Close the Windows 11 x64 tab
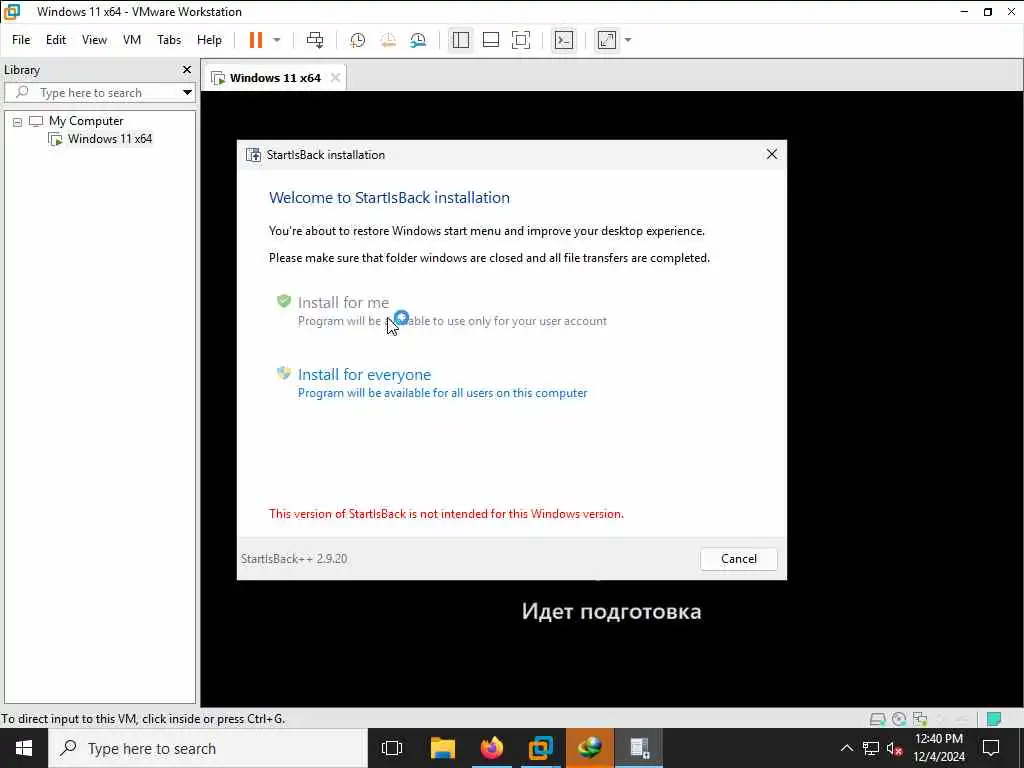Screen dimensions: 1024x768 [x=335, y=78]
